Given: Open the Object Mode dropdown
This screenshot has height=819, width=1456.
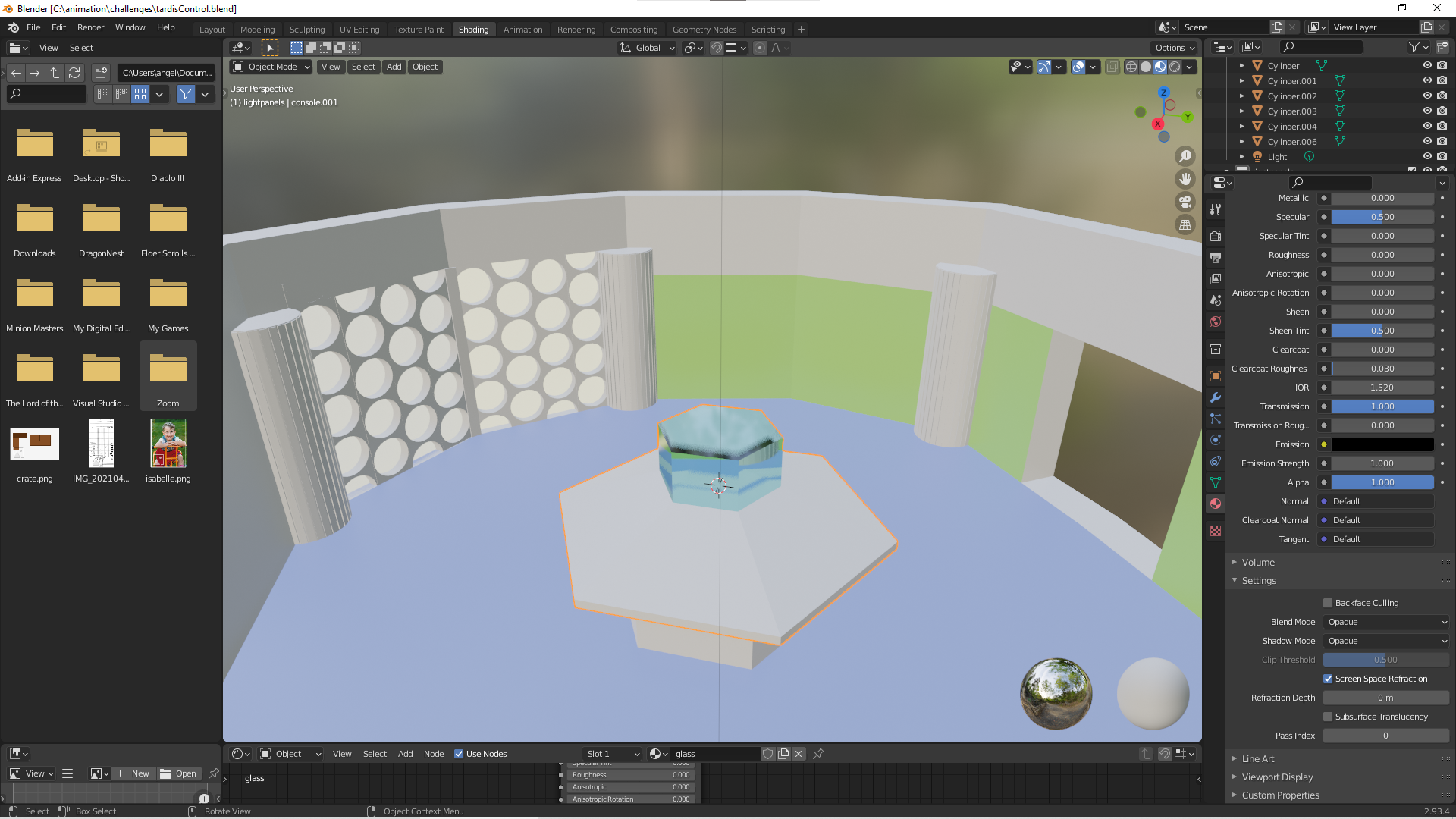Looking at the screenshot, I should (x=271, y=67).
